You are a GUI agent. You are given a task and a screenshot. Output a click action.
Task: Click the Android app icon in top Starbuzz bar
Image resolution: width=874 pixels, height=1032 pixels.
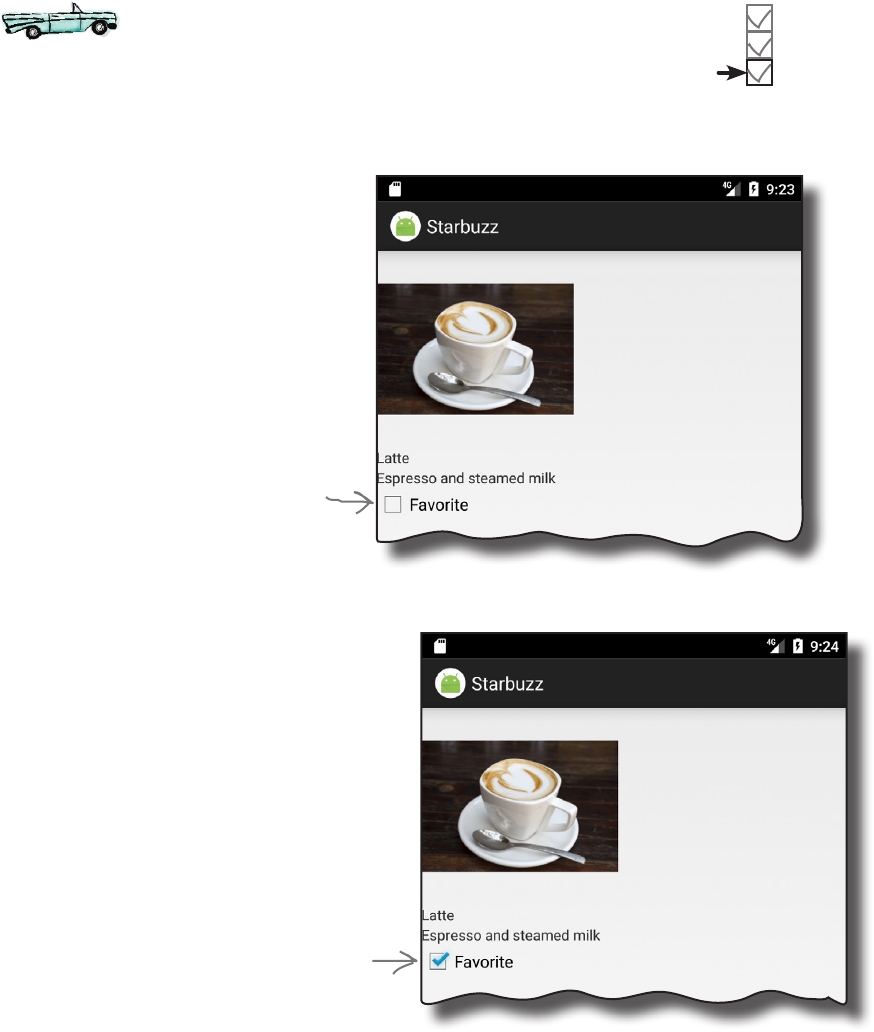tap(405, 227)
